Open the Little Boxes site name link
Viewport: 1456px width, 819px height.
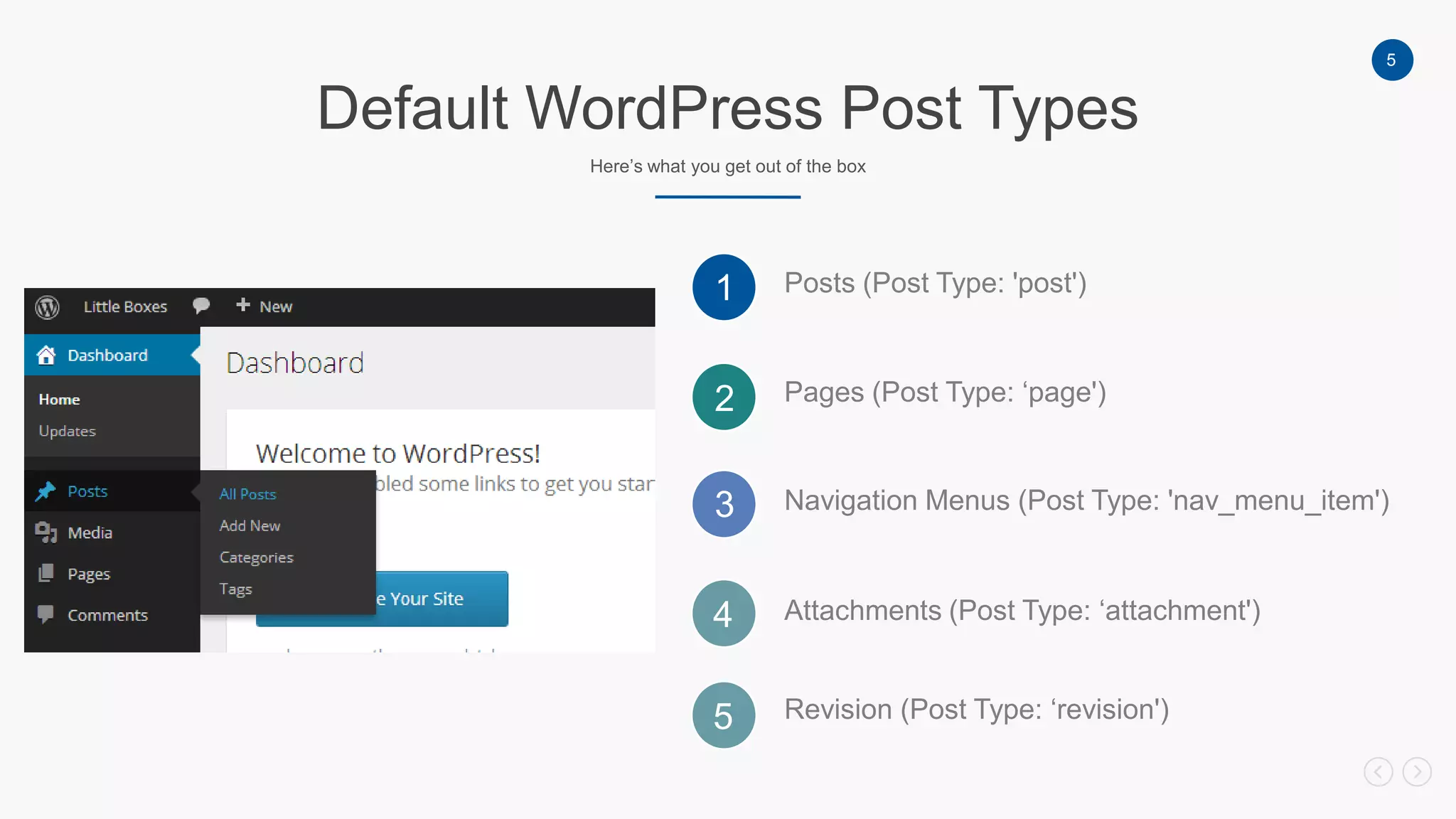pyautogui.click(x=125, y=306)
